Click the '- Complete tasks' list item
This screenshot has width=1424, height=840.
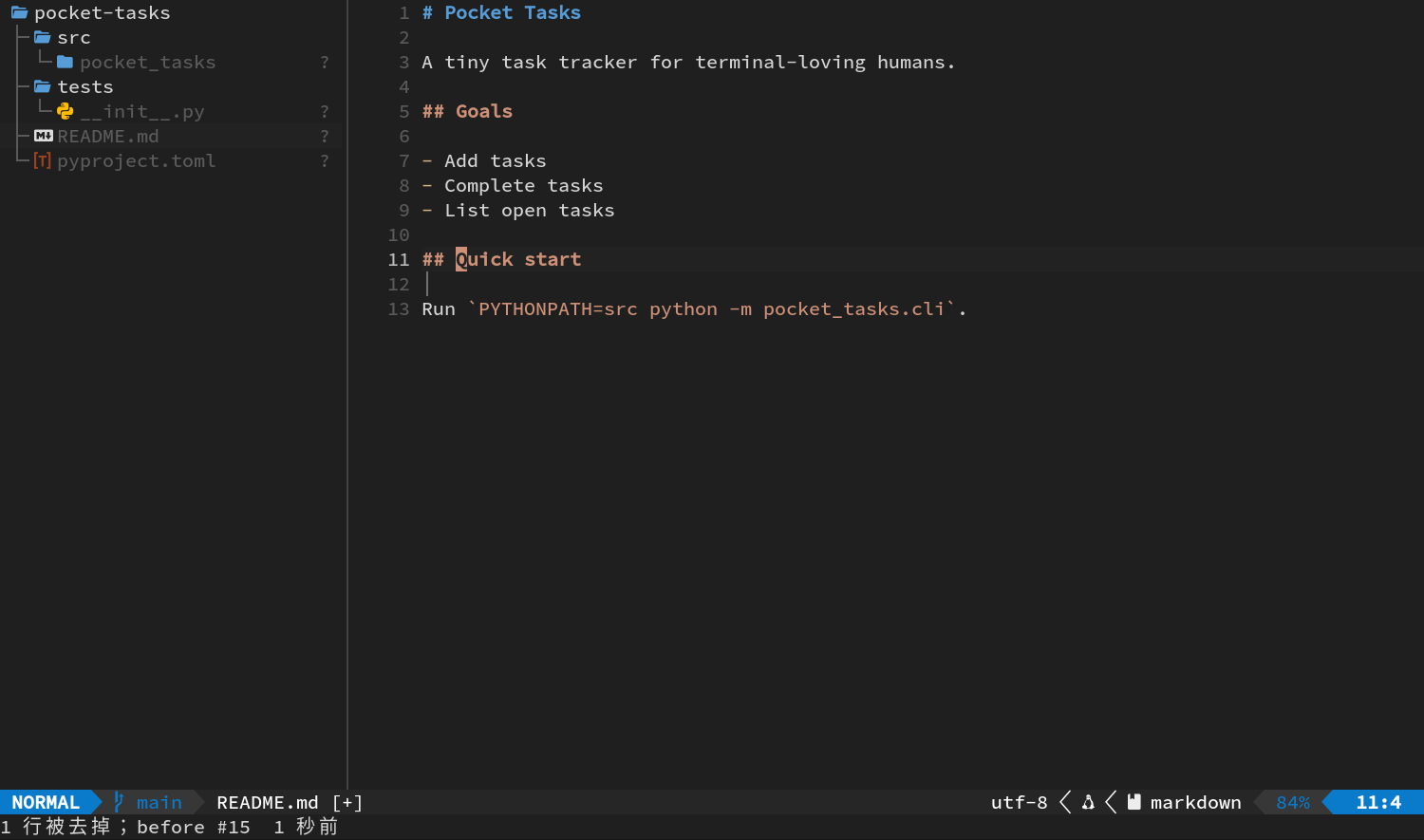click(x=513, y=186)
